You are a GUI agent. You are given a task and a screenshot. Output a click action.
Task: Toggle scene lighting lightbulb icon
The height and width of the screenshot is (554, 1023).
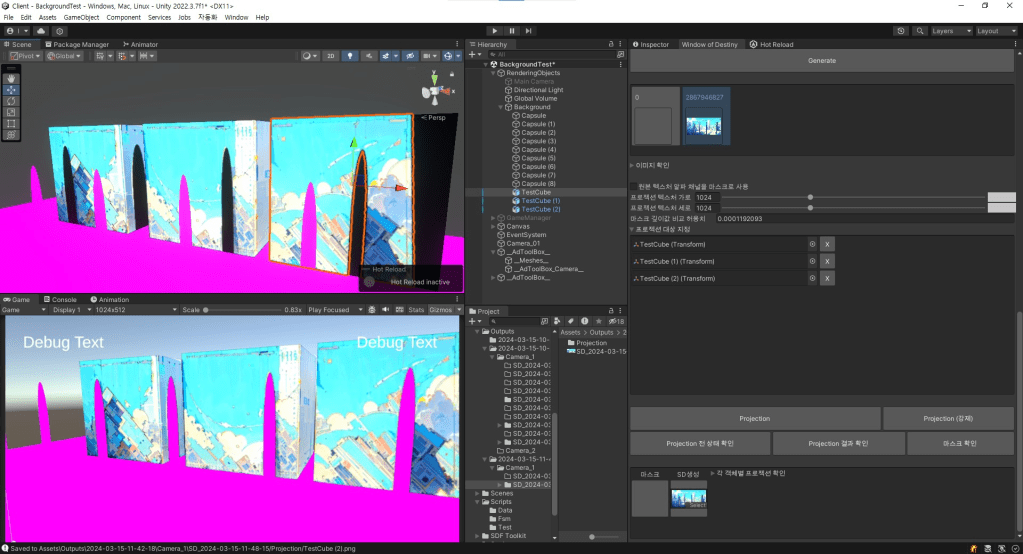[x=349, y=56]
